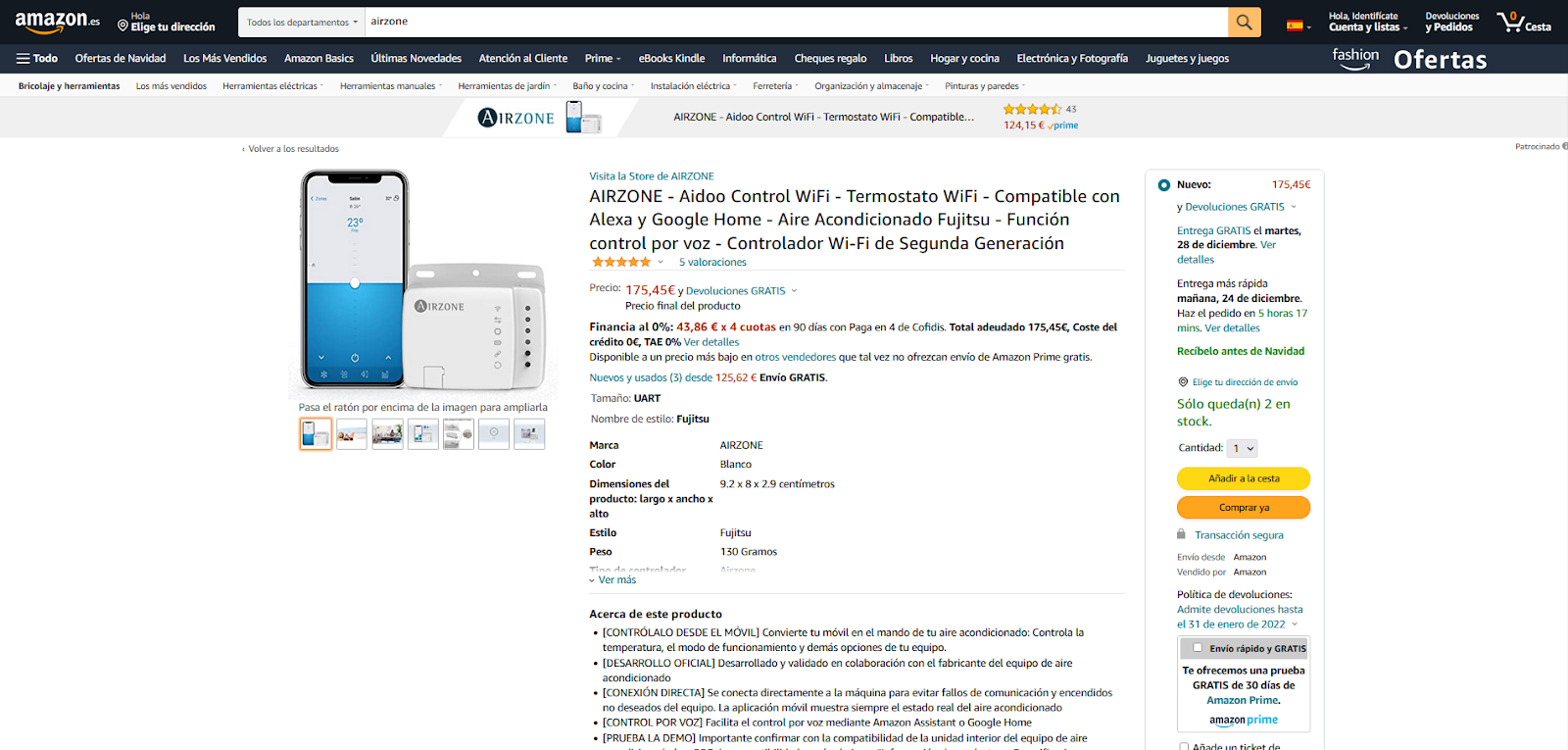Expand the star rating chevron under title
The width and height of the screenshot is (1568, 750).
click(x=661, y=262)
